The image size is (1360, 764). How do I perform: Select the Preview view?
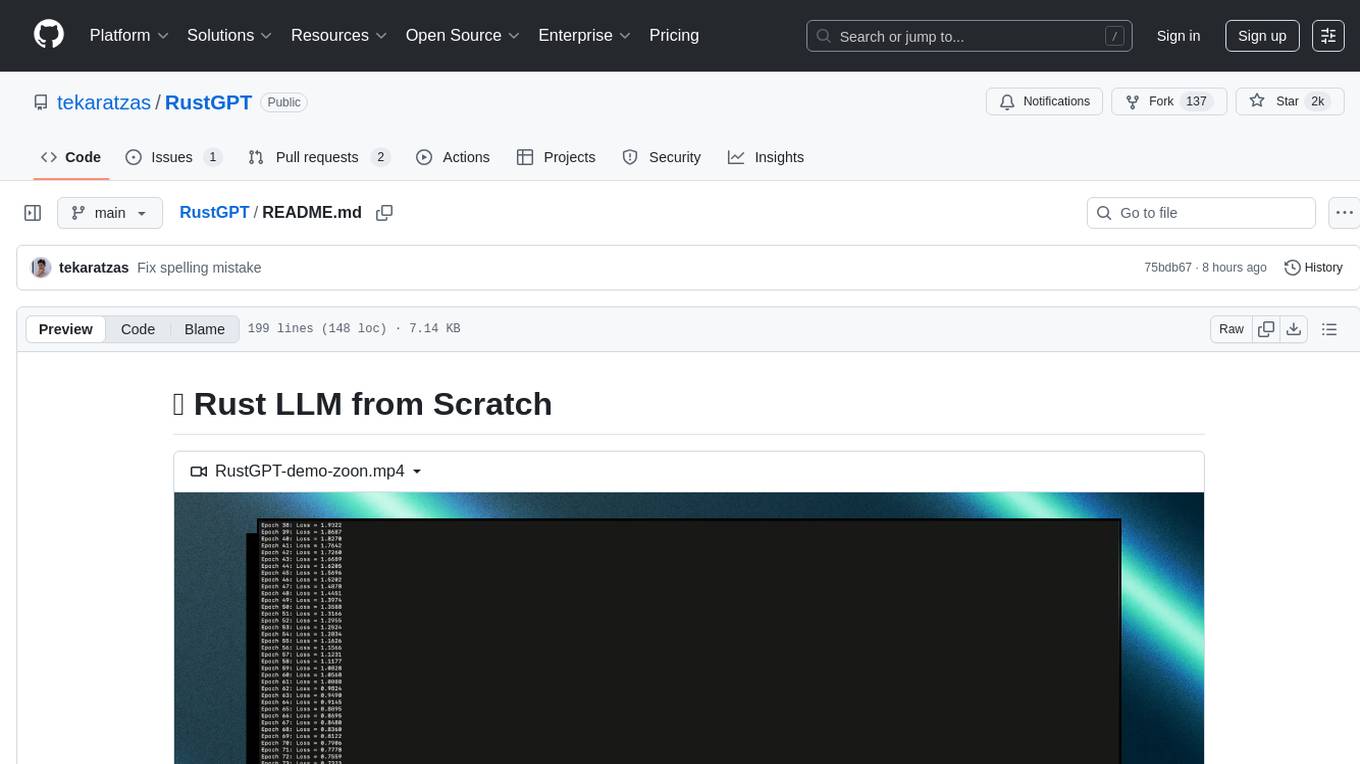(66, 329)
